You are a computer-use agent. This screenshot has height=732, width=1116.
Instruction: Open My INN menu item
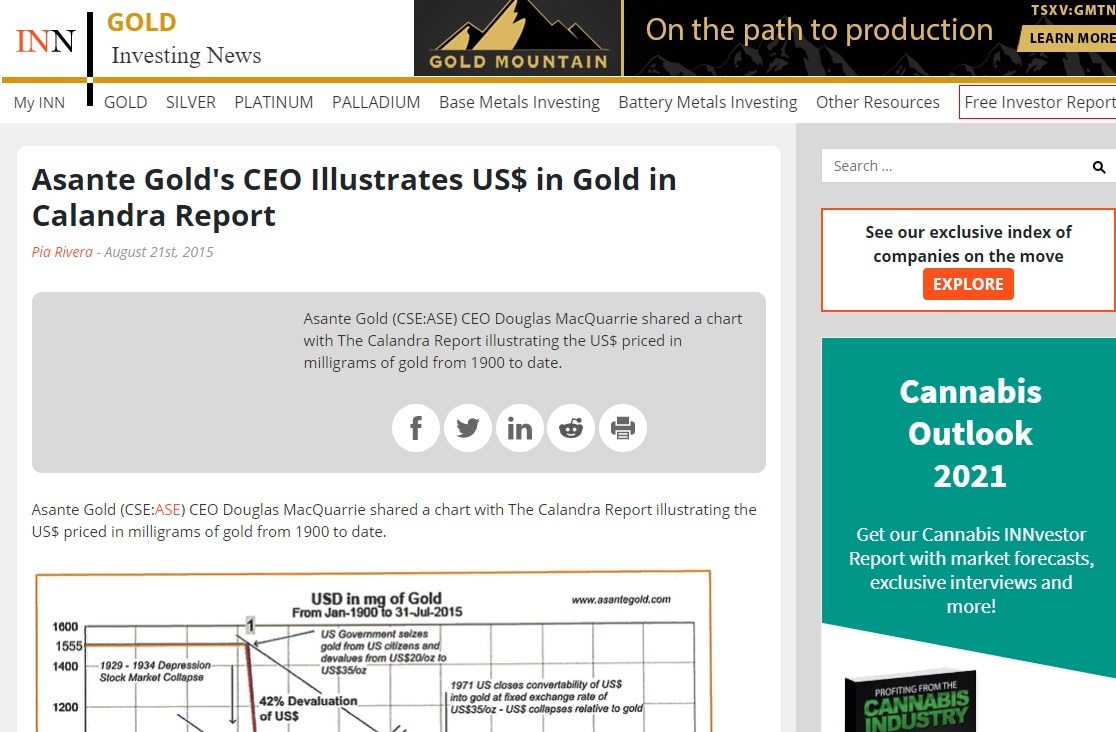(x=39, y=103)
